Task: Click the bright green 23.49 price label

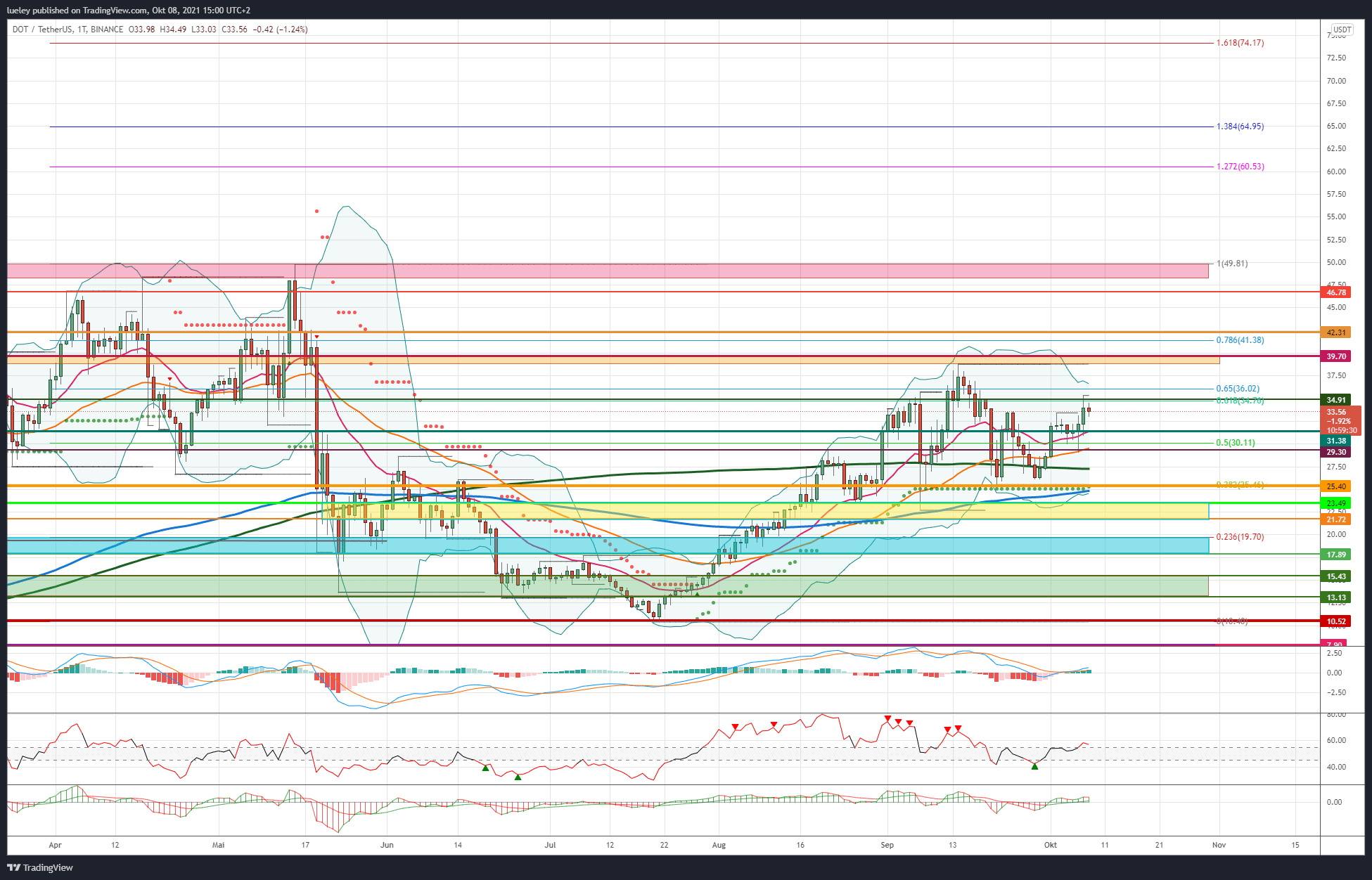Action: pos(1336,503)
